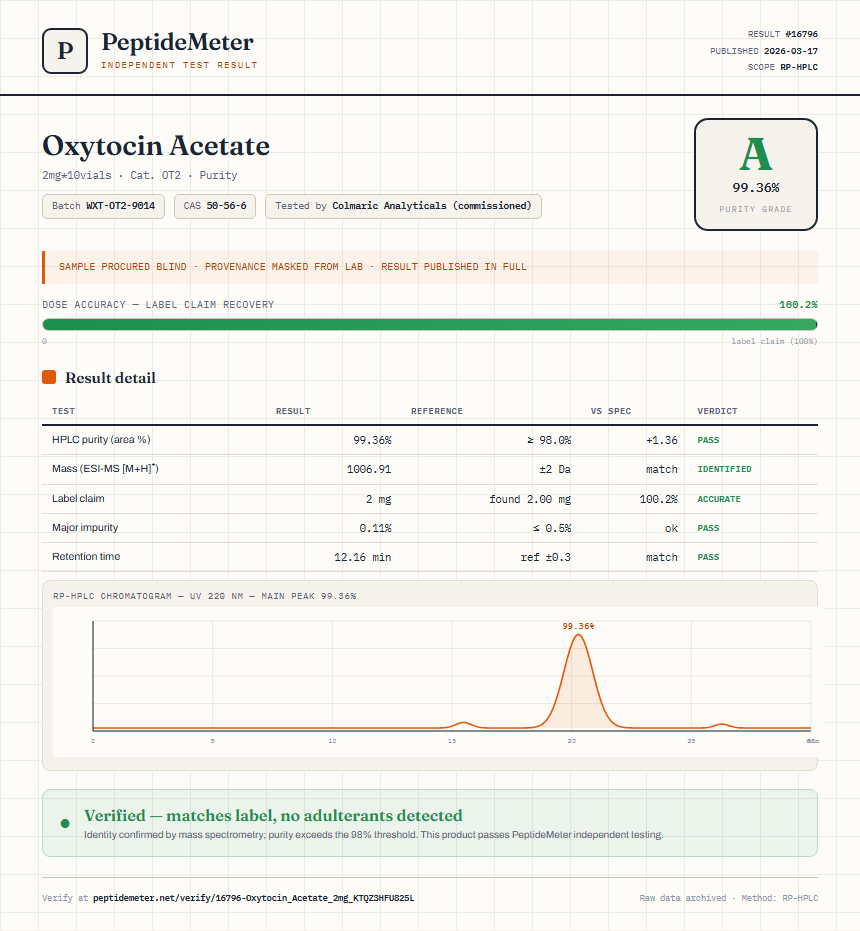
Task: Click PASS verdict in Major impurity row
Action: point(708,528)
